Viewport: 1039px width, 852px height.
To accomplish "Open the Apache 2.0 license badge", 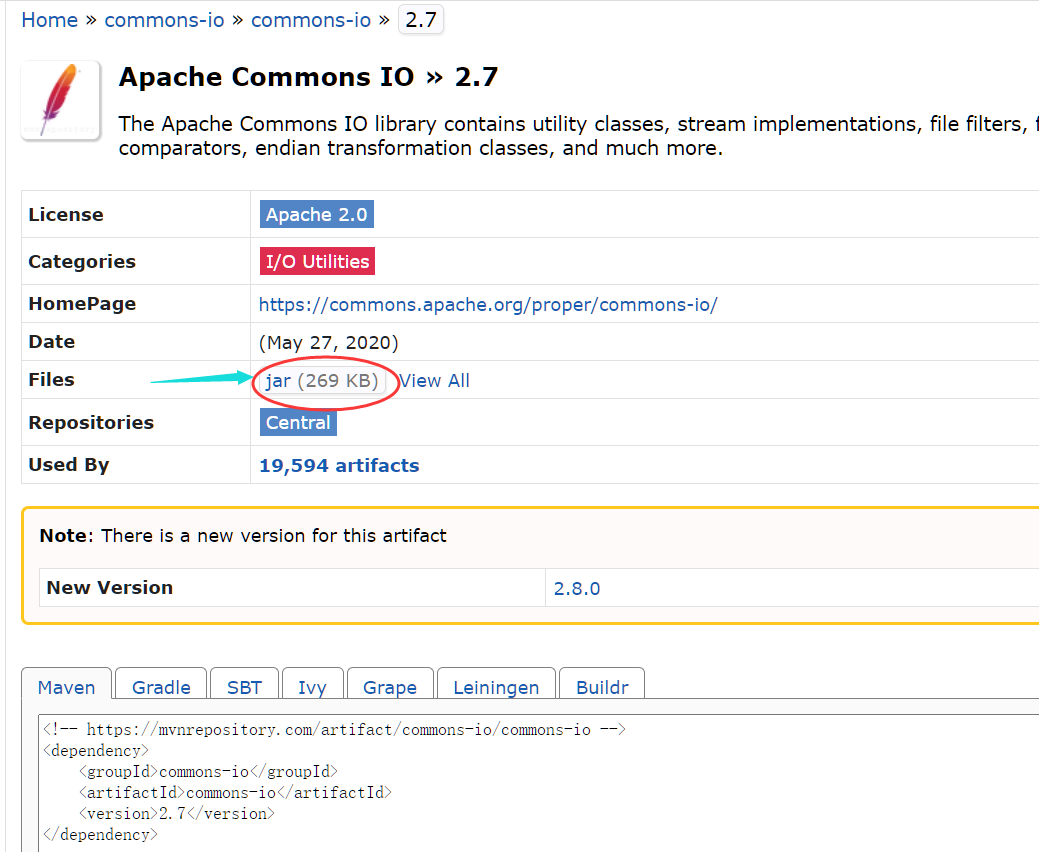I will pyautogui.click(x=317, y=214).
